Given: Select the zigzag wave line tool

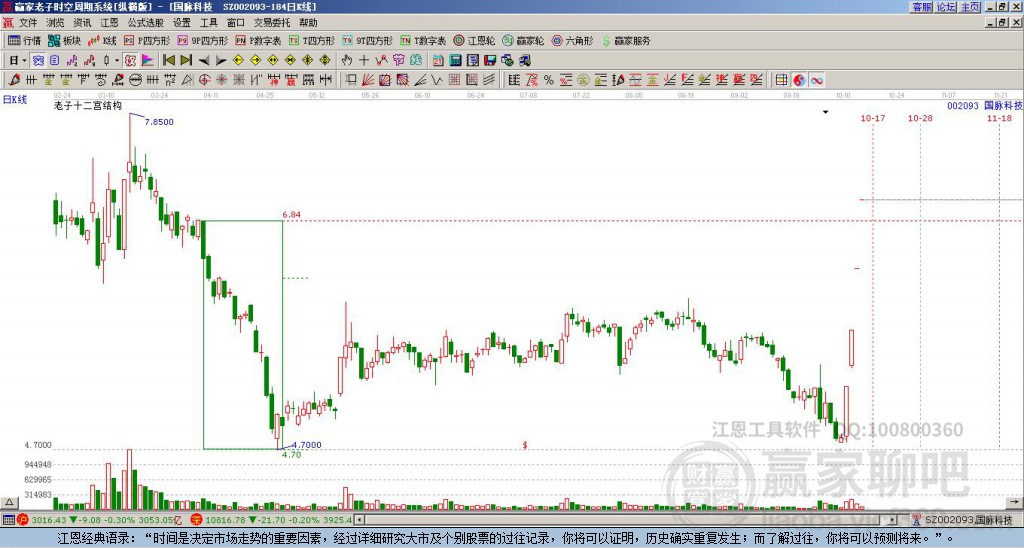Looking at the screenshot, I should [x=437, y=80].
